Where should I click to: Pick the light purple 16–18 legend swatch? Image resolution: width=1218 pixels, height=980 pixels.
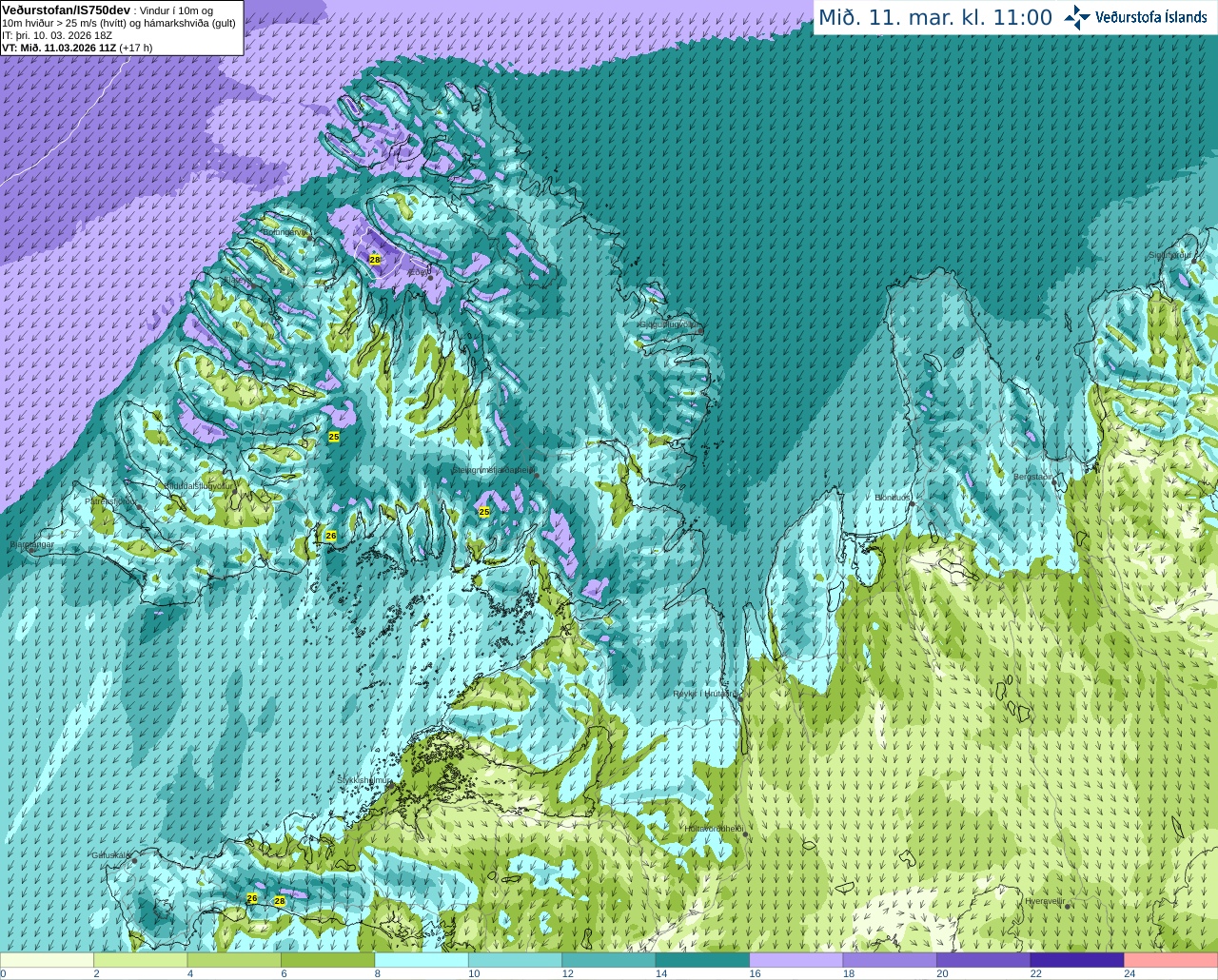(796, 960)
